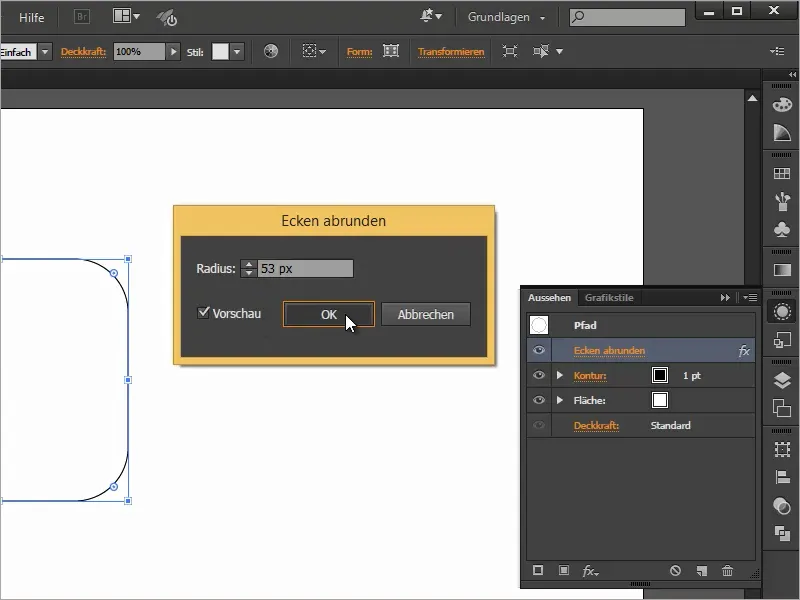Toggle the Appearance panel icon in dock
Viewport: 800px width, 600px height.
coord(782,312)
